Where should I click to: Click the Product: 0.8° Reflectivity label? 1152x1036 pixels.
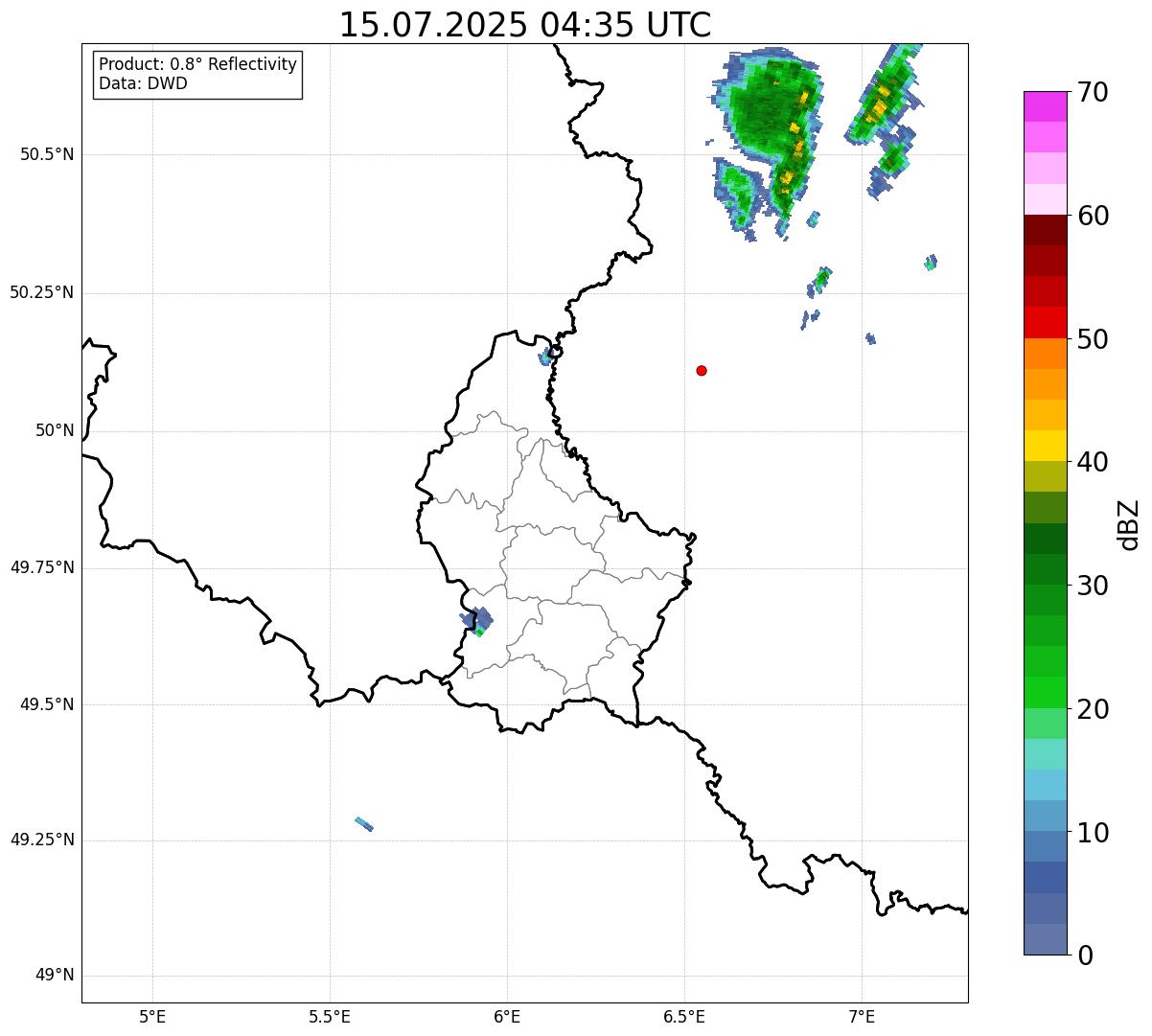198,64
